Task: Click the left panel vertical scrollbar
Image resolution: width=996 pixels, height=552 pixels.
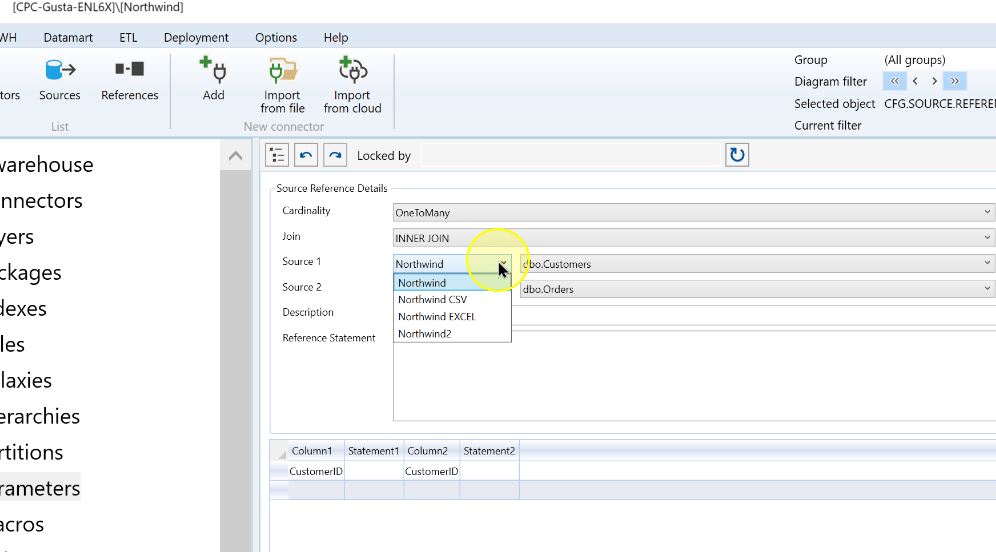Action: click(236, 361)
